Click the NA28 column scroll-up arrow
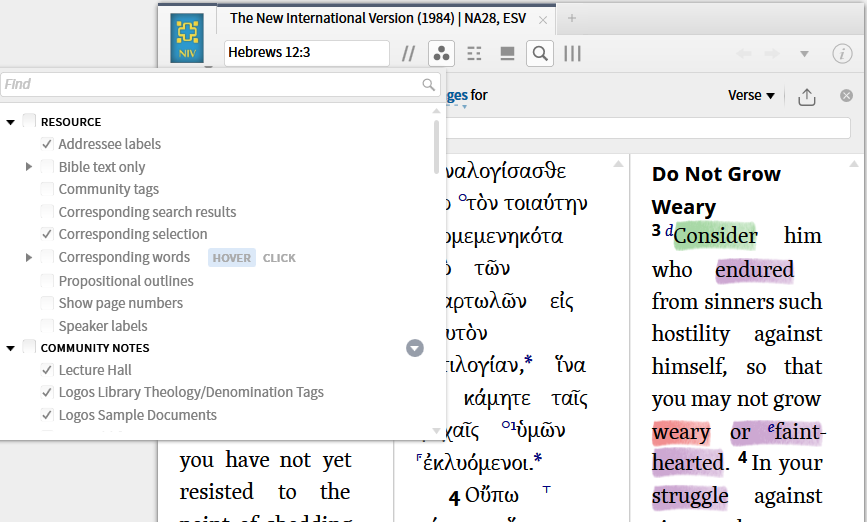Screen dimensions: 867x522 [x=618, y=164]
